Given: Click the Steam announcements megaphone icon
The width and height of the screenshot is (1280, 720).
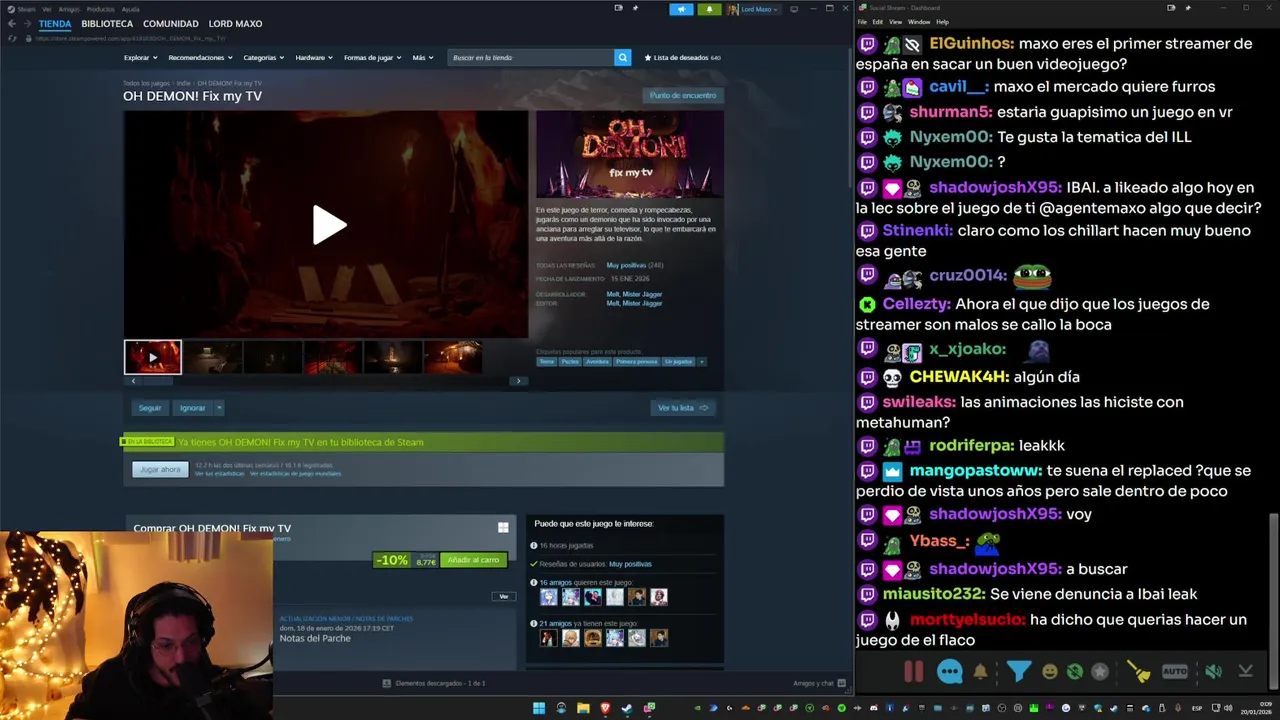Looking at the screenshot, I should coord(681,9).
